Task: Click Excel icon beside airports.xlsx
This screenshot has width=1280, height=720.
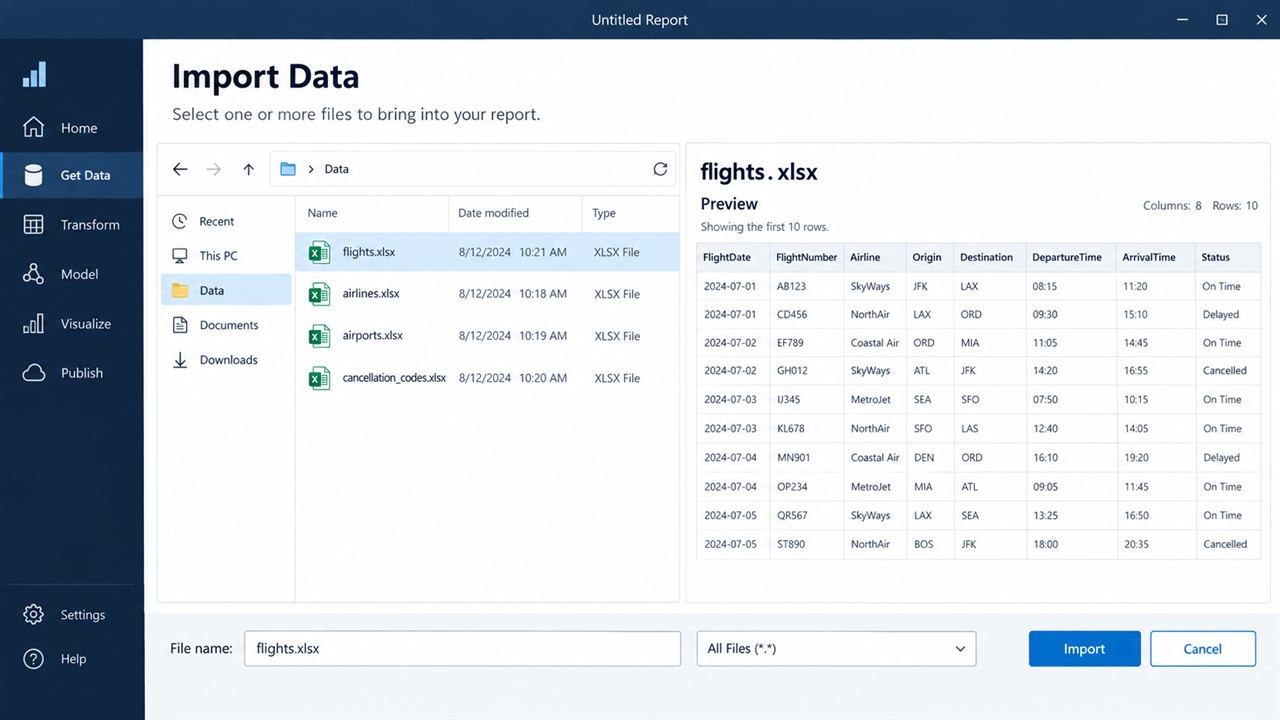Action: coord(319,336)
